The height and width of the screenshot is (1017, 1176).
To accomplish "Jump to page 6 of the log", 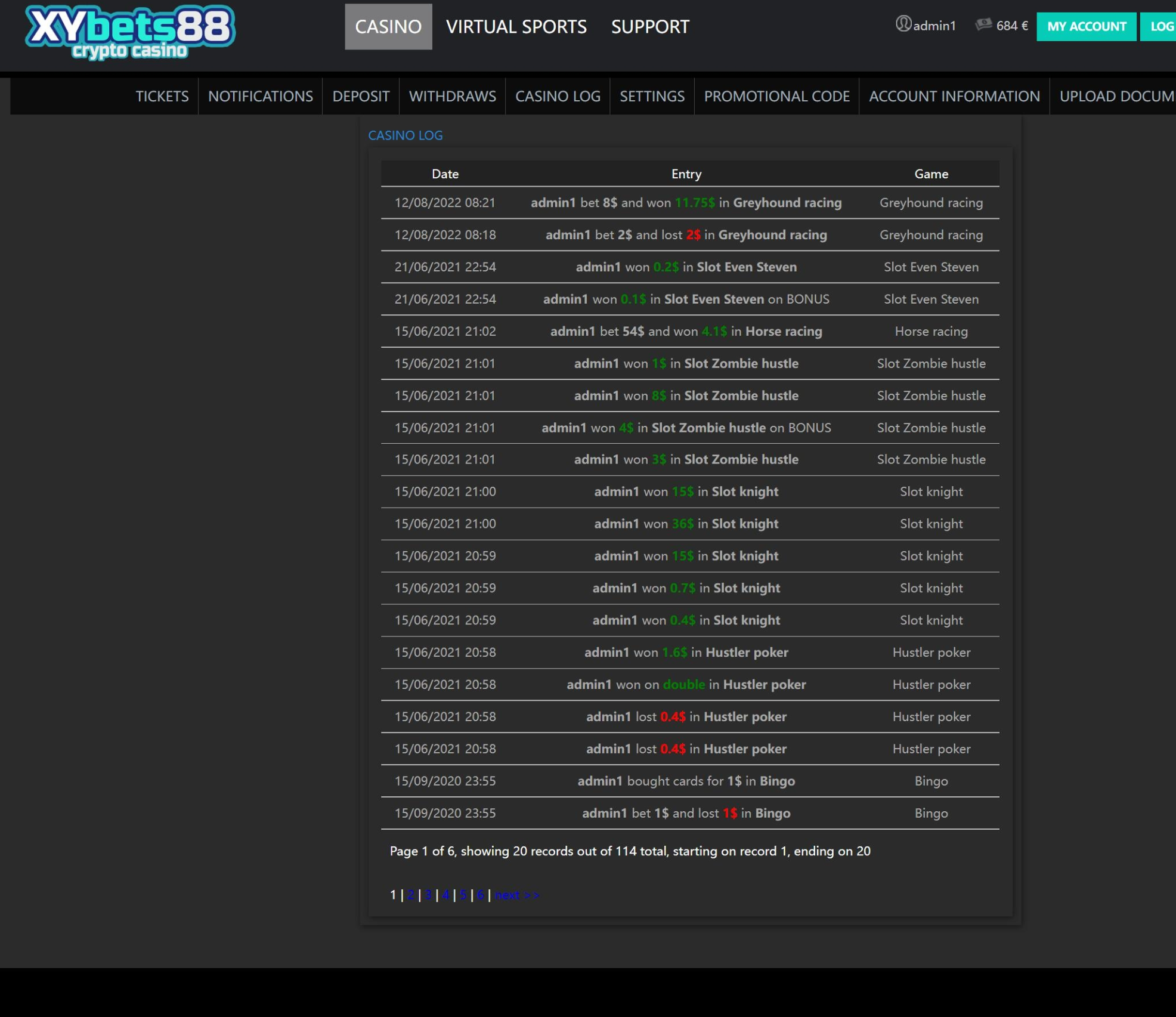I will [480, 895].
